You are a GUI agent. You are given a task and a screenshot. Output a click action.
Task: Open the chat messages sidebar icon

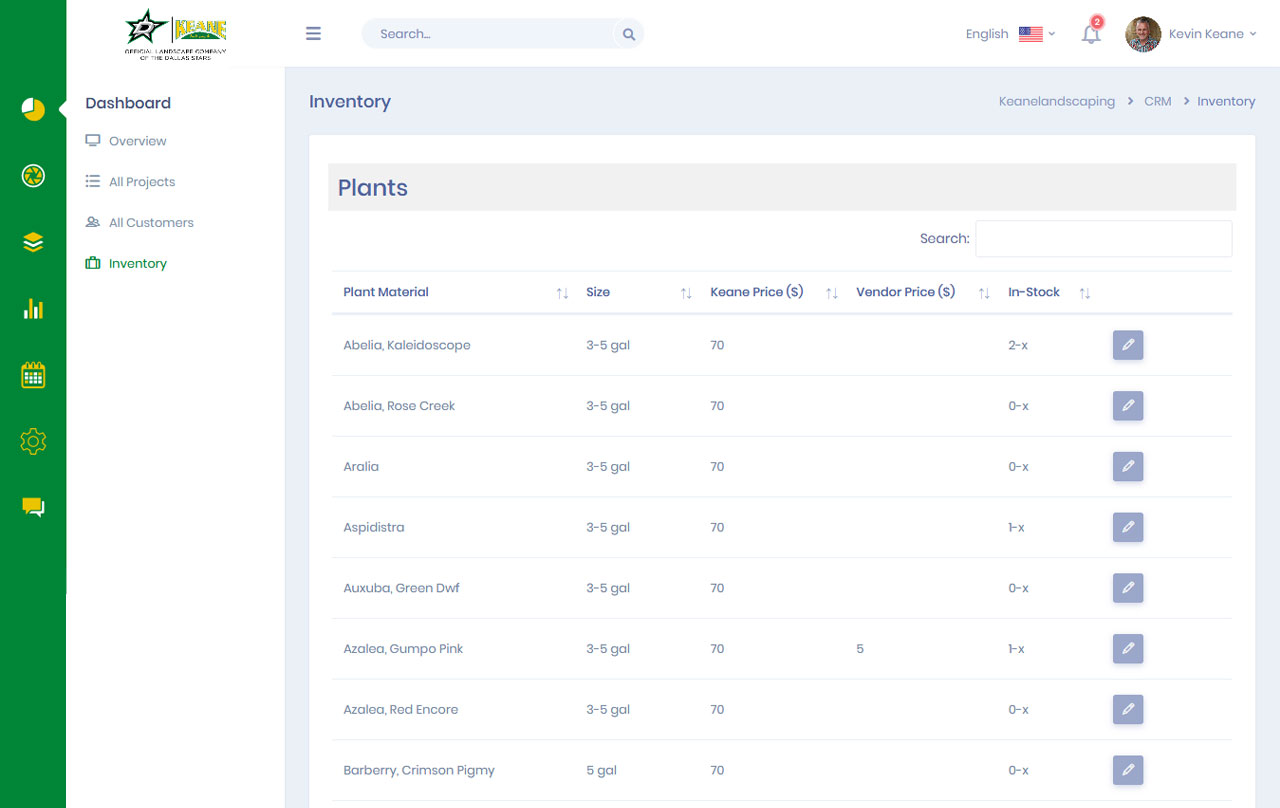pyautogui.click(x=33, y=507)
